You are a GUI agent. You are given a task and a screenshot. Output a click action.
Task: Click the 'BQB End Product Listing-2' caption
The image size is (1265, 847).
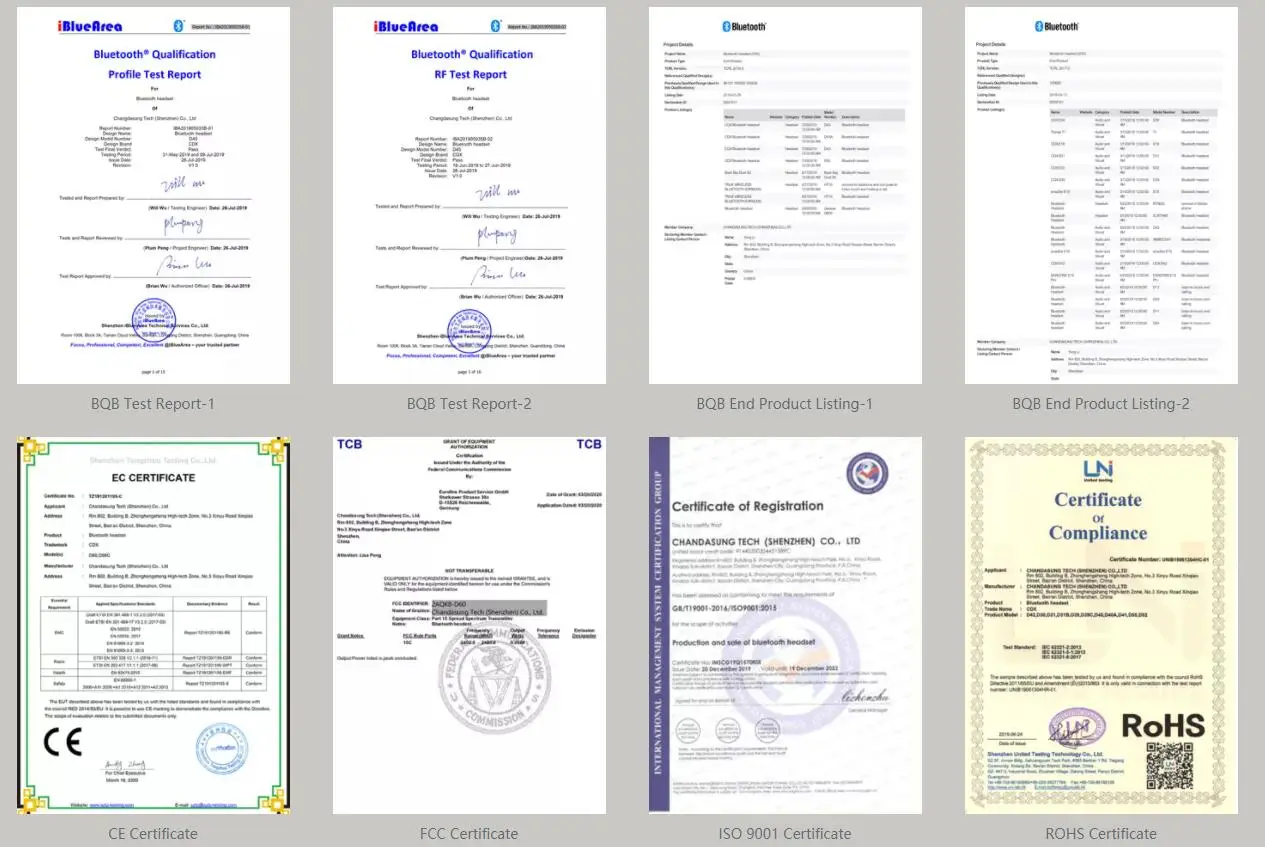(x=1101, y=404)
